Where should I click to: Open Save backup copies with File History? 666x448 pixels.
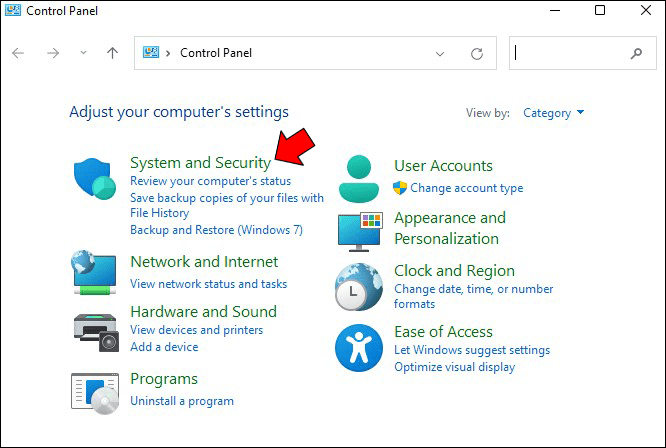(227, 205)
